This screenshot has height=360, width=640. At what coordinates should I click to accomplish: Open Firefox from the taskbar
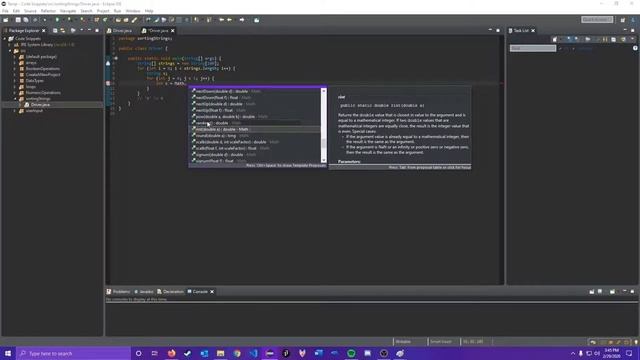point(171,353)
